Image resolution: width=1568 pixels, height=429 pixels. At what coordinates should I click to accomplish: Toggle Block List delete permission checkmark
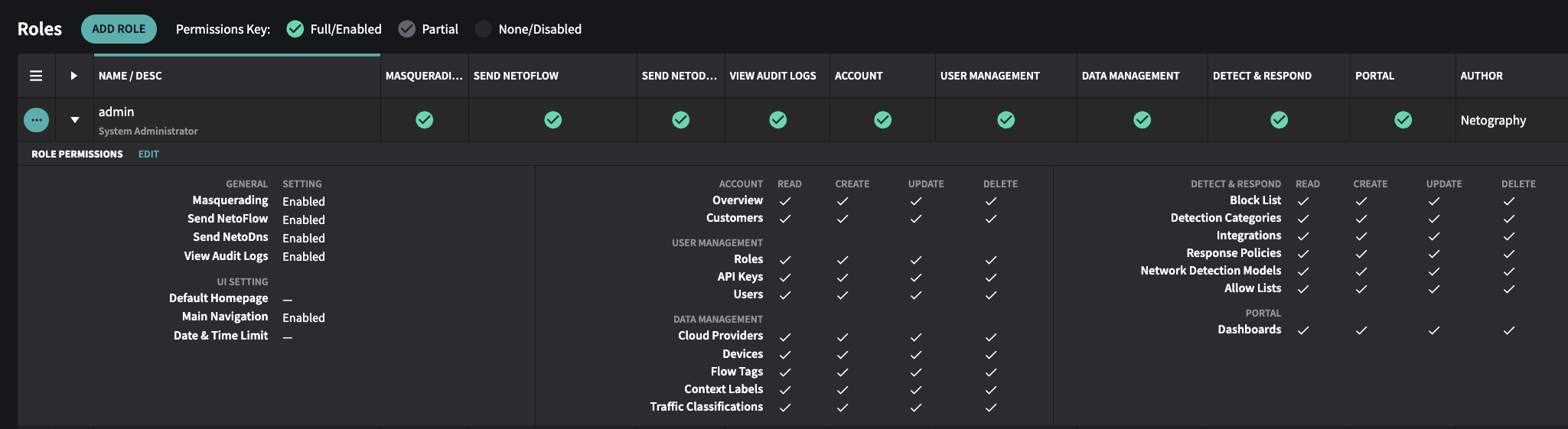pyautogui.click(x=1508, y=201)
